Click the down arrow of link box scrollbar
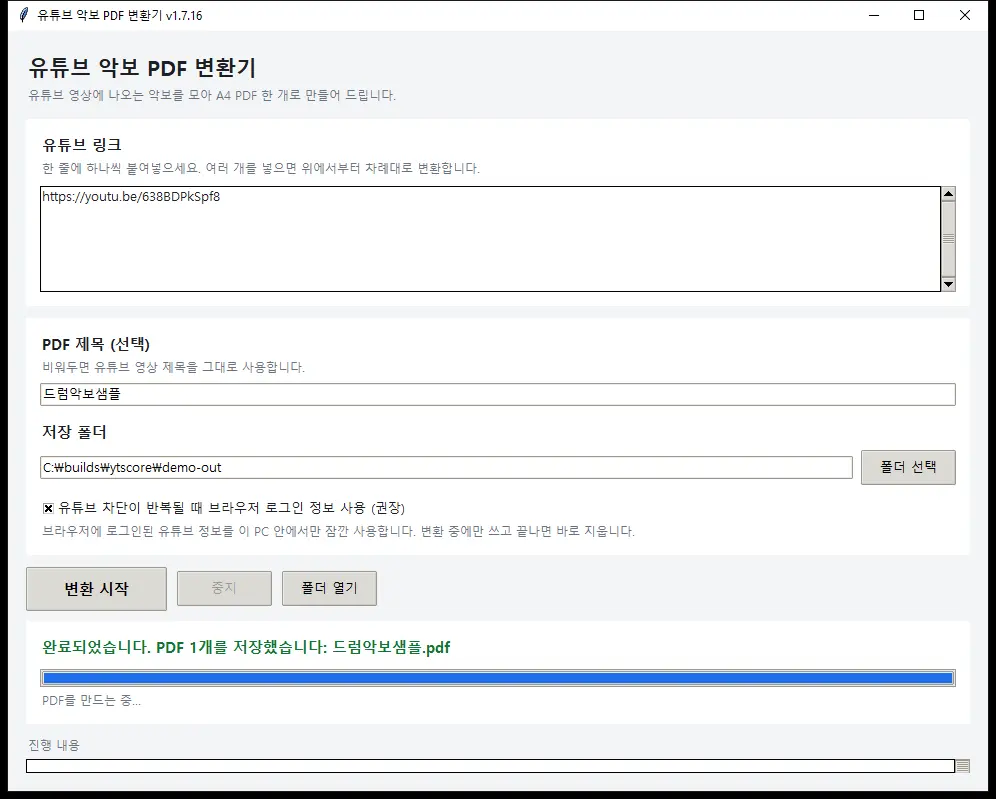 pos(948,284)
